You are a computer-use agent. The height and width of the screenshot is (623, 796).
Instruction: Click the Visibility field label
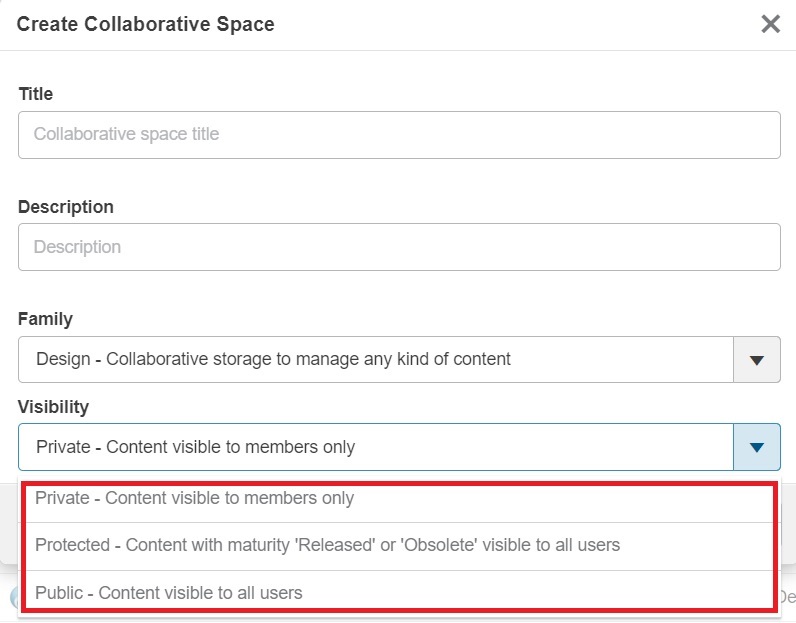tap(53, 407)
